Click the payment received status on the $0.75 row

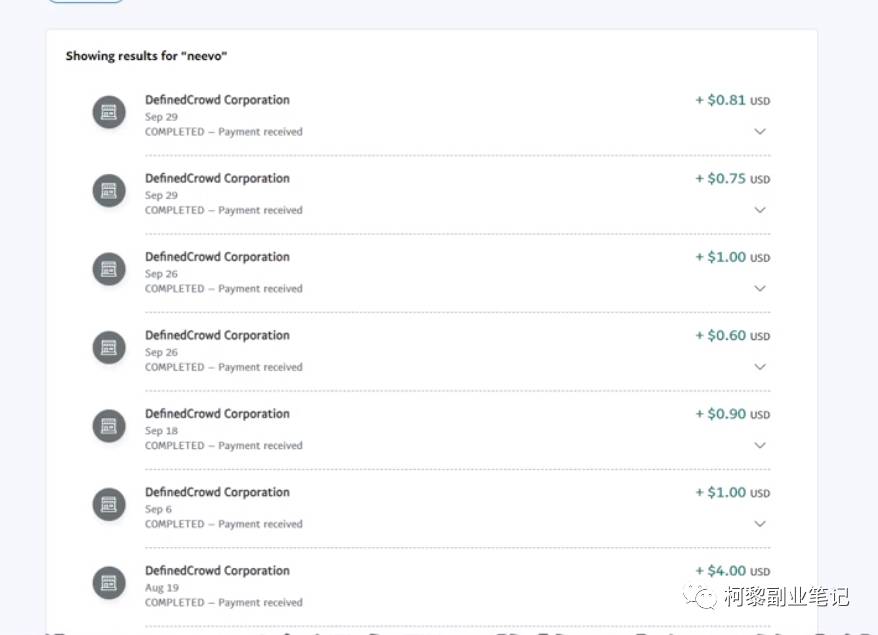(x=223, y=210)
